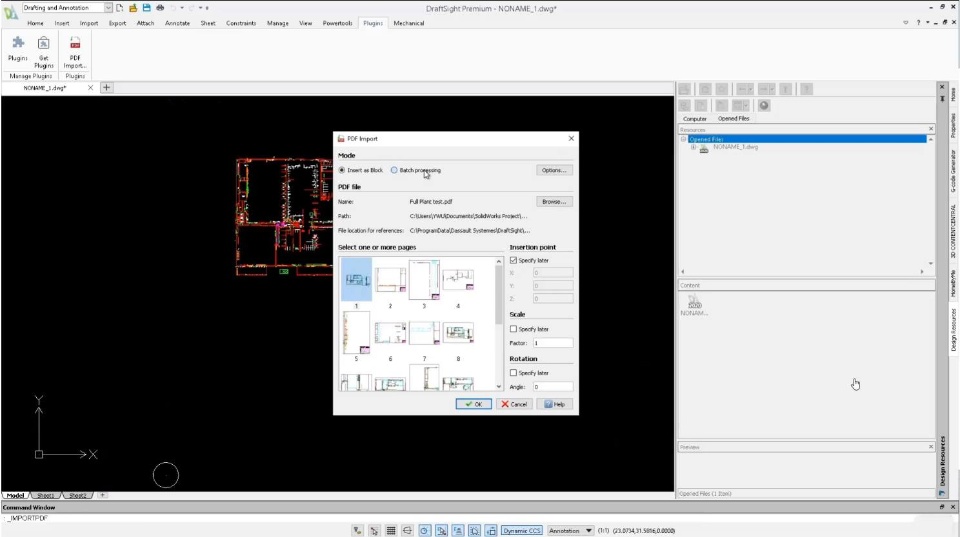Print the drawing using the printer icon
Screen dimensions: 960x537
[160, 8]
